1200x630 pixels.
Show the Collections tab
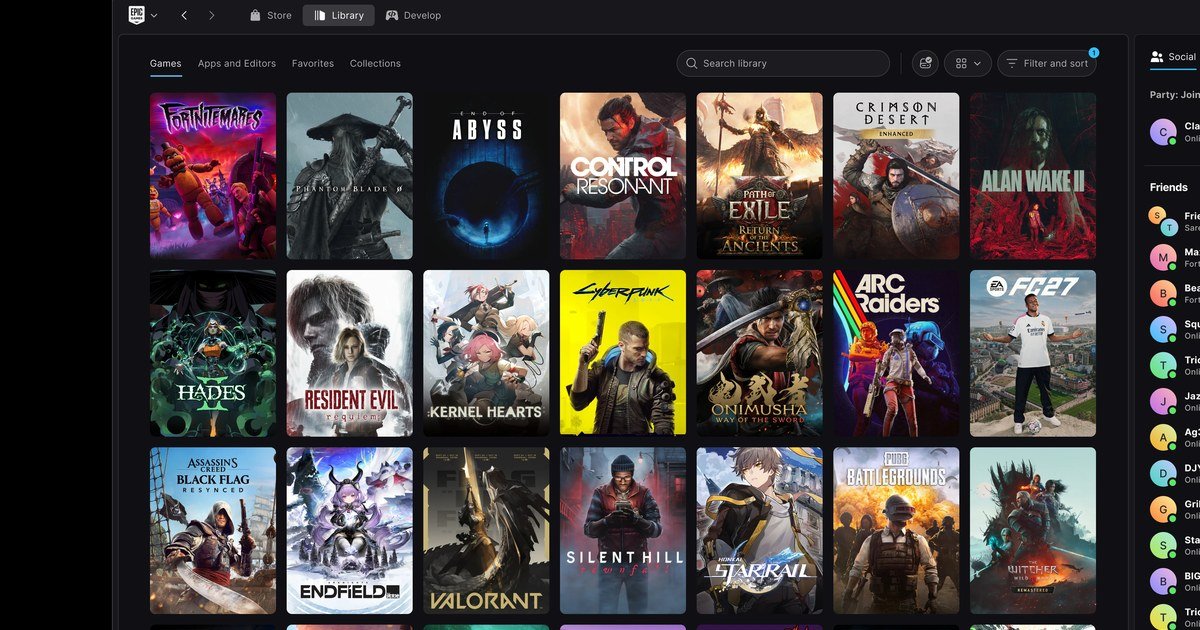pos(375,63)
